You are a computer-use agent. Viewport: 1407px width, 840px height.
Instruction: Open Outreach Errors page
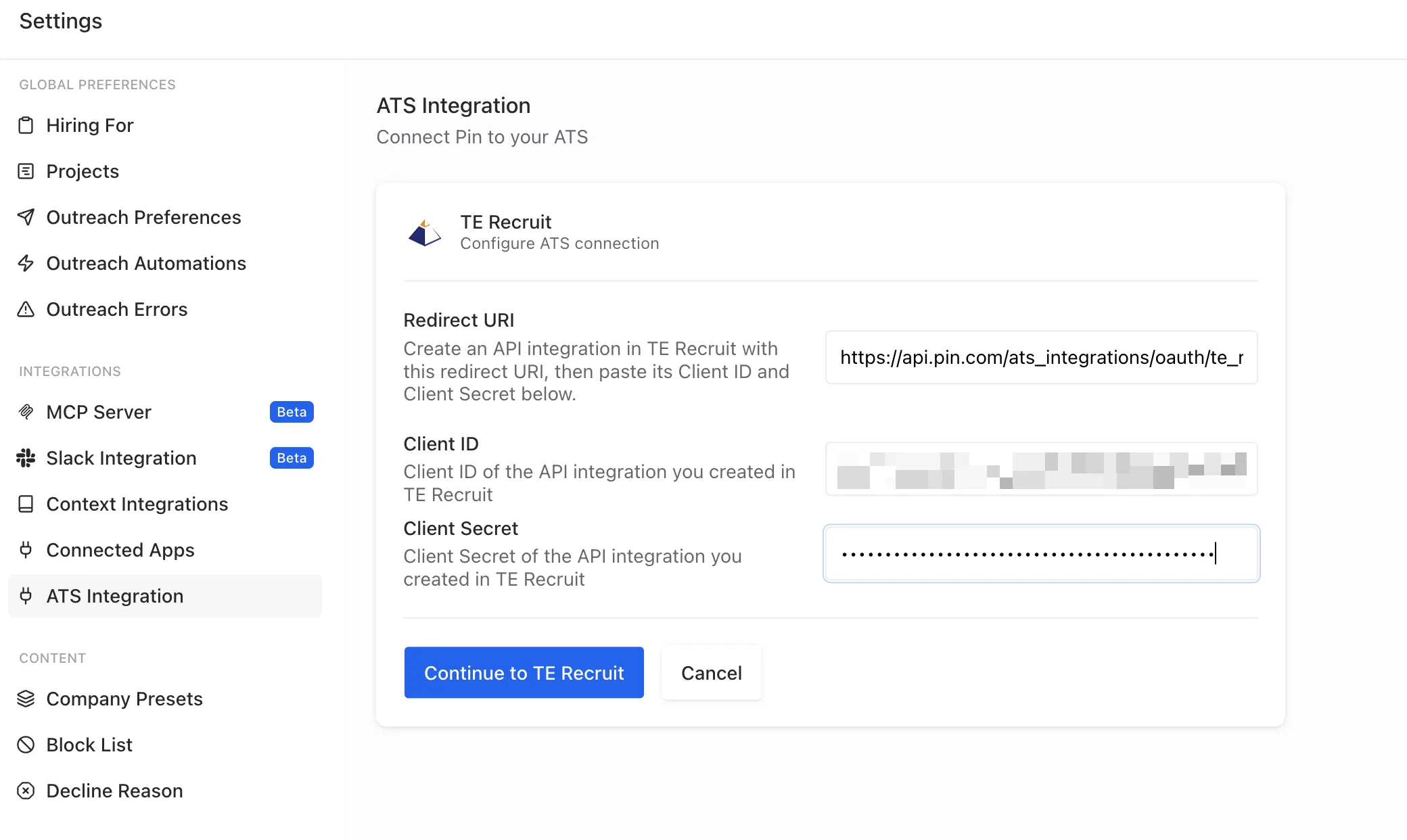165,309
